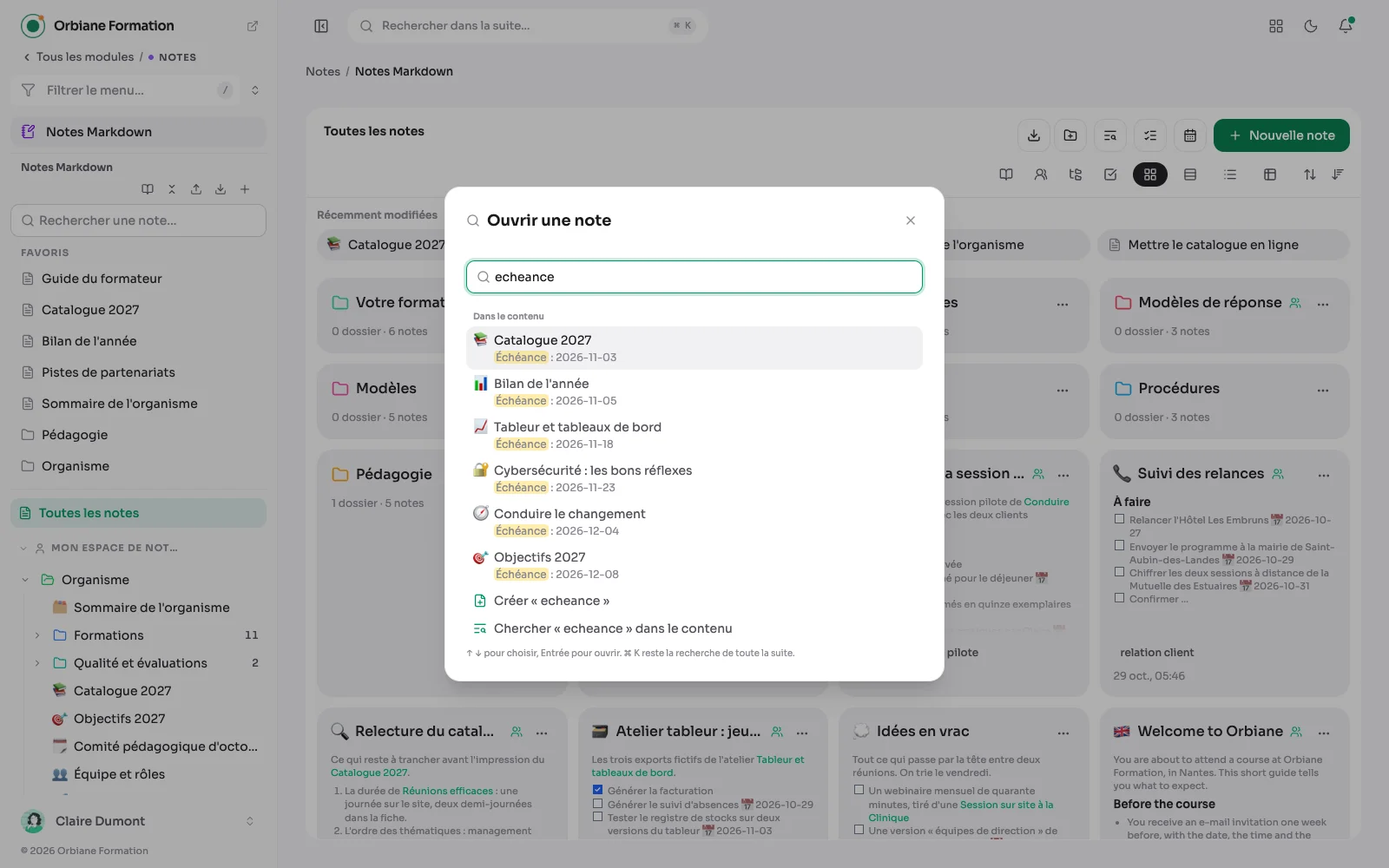Click the "echeance" search field in dialog
The height and width of the screenshot is (868, 1389).
click(694, 277)
